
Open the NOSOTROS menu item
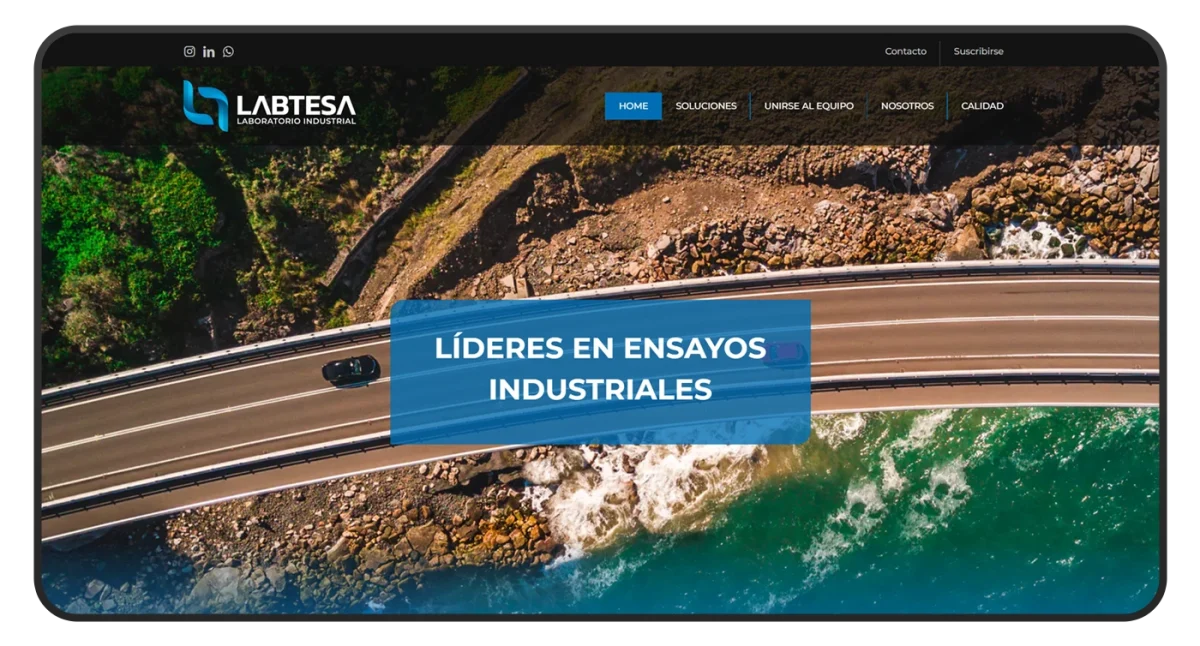pyautogui.click(x=907, y=106)
